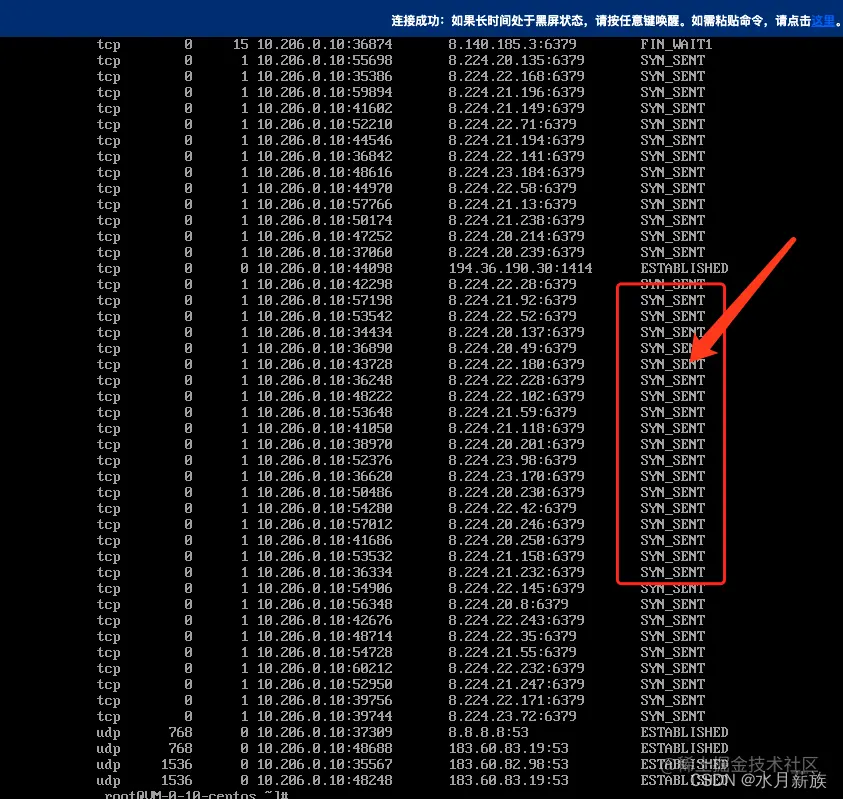Screen dimensions: 843x799
Task: Click the 这里 link in the top banner
Action: click(x=823, y=21)
